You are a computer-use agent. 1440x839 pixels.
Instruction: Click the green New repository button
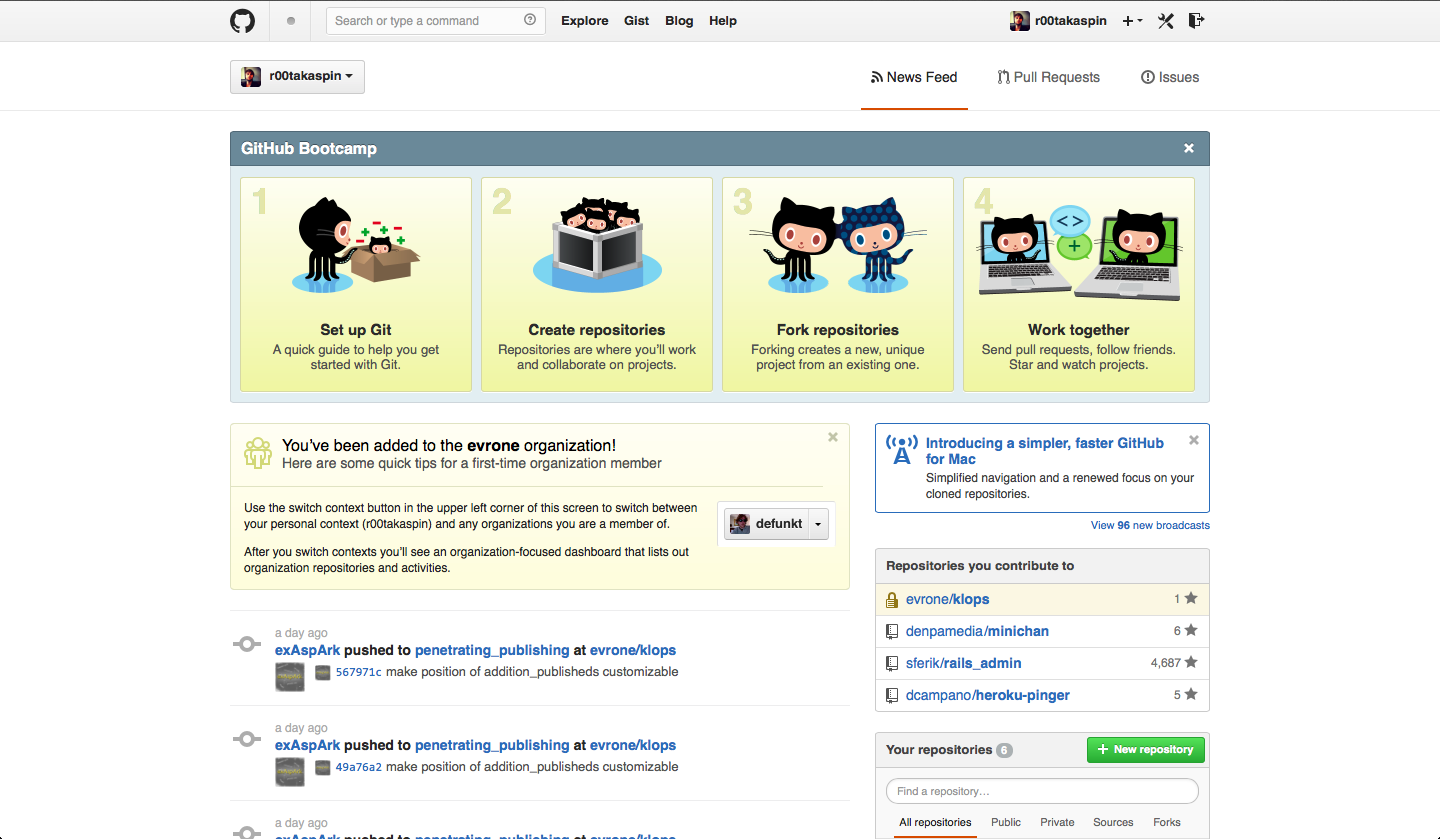[x=1146, y=750]
